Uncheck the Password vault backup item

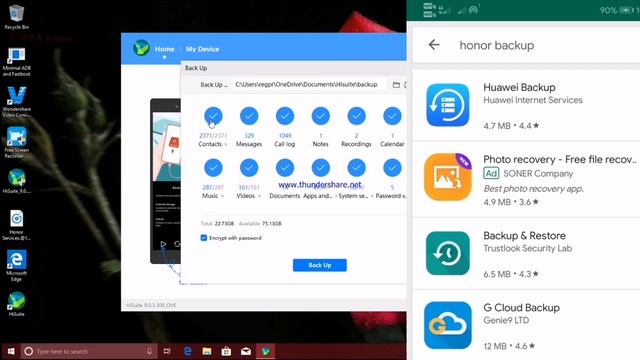click(x=392, y=168)
